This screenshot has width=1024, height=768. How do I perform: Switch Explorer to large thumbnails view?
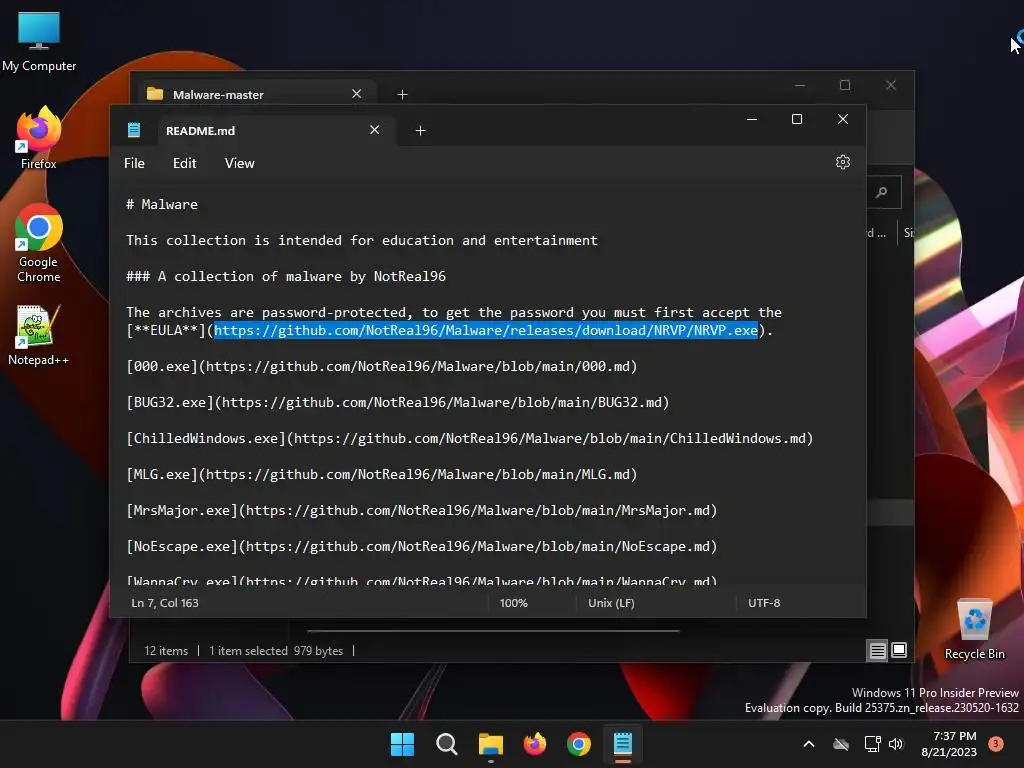pos(899,650)
